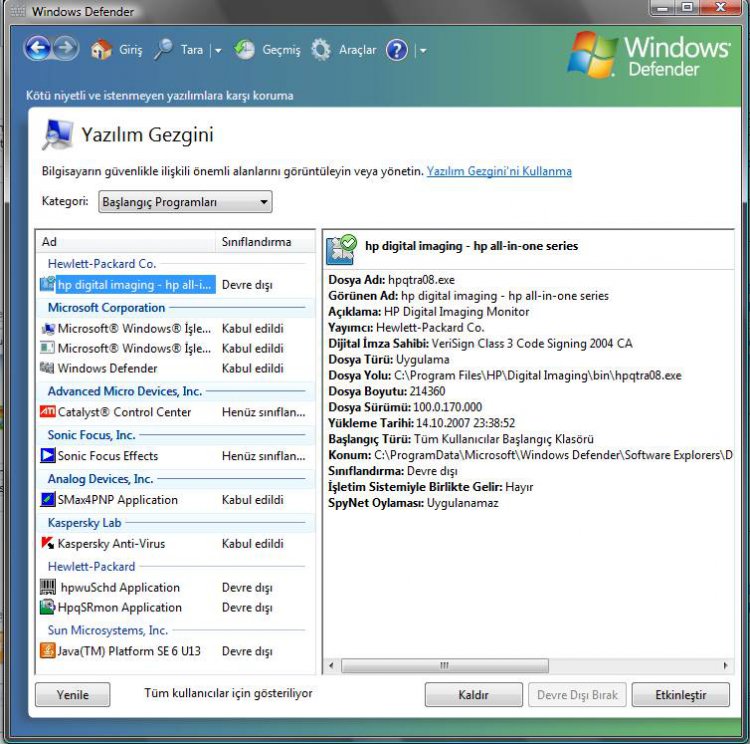Select the Kaspersky Anti-Virus entry
The width and height of the screenshot is (750, 744).
pos(111,544)
